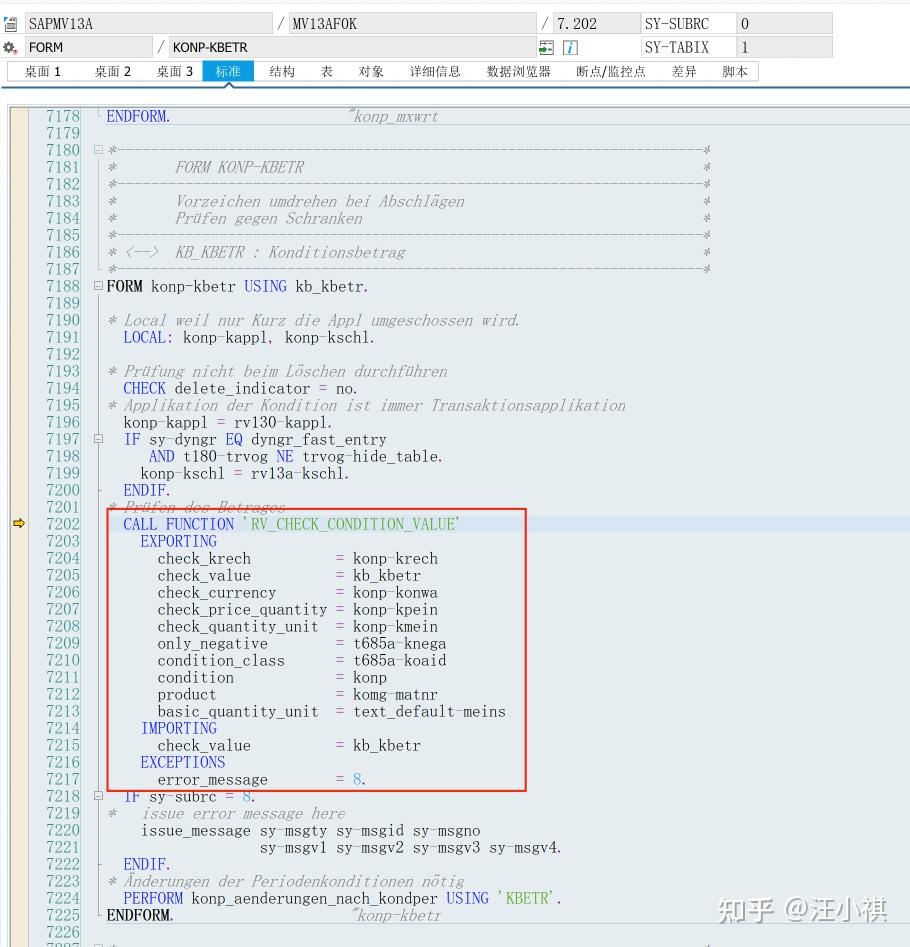The width and height of the screenshot is (910, 947).
Task: Collapse the IF sy-dyngr block
Action: [95, 438]
